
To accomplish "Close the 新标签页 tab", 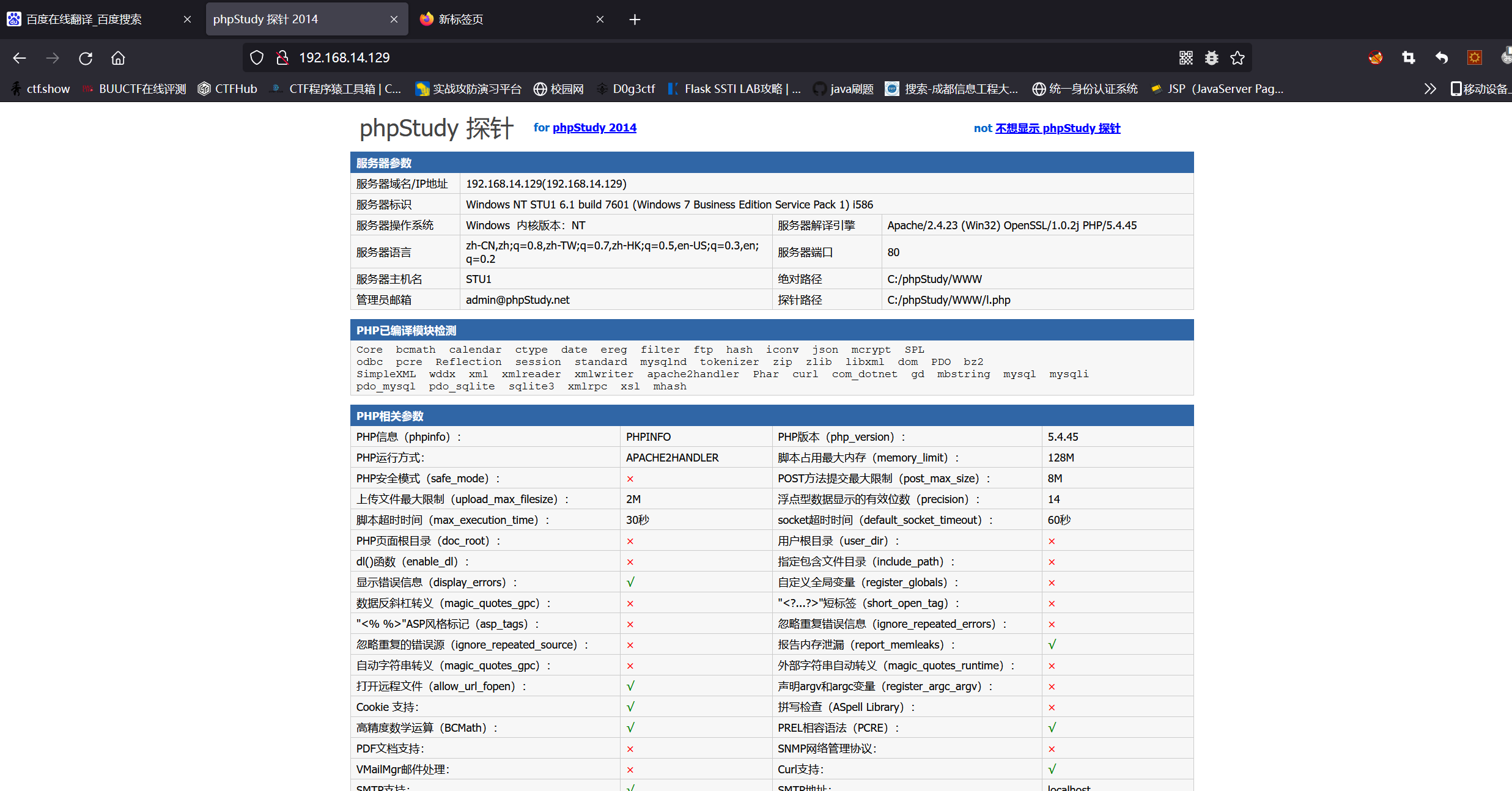I will tap(600, 20).
